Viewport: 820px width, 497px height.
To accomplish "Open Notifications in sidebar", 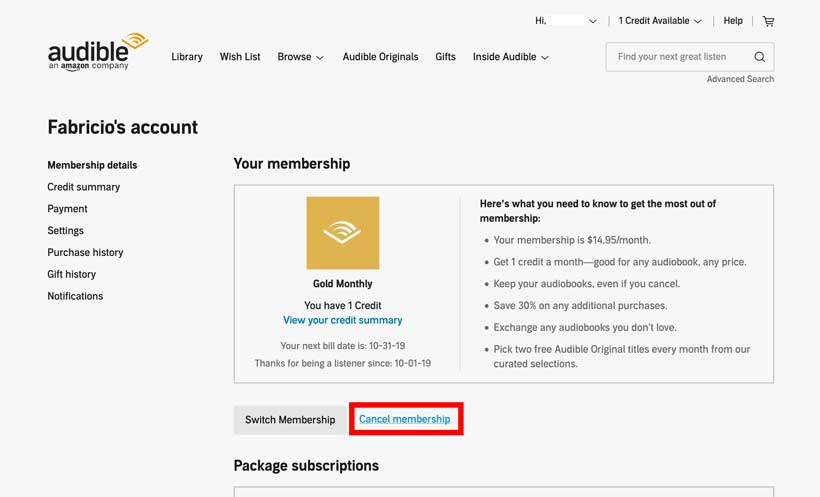I will (75, 296).
